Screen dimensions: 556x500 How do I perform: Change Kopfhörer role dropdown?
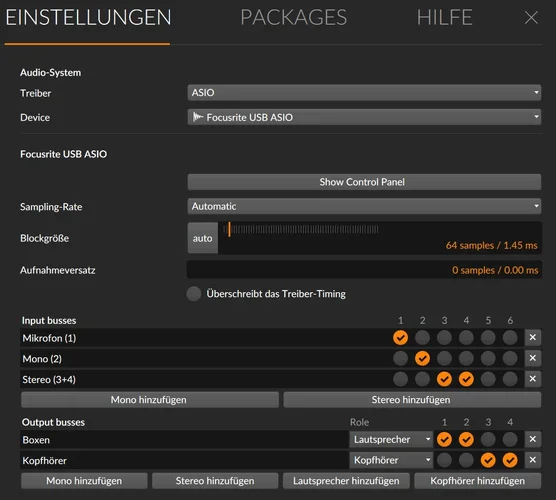[391, 460]
